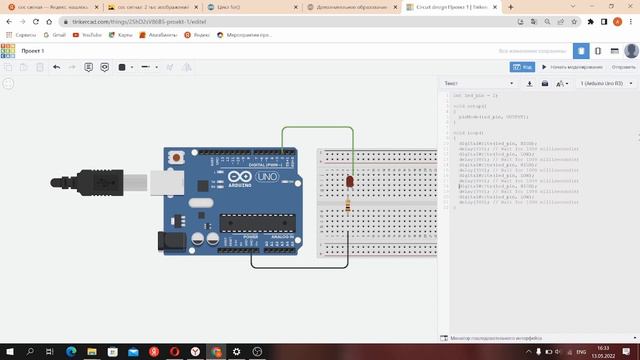Switch to schematic view icon
The width and height of the screenshot is (640, 360).
[598, 51]
